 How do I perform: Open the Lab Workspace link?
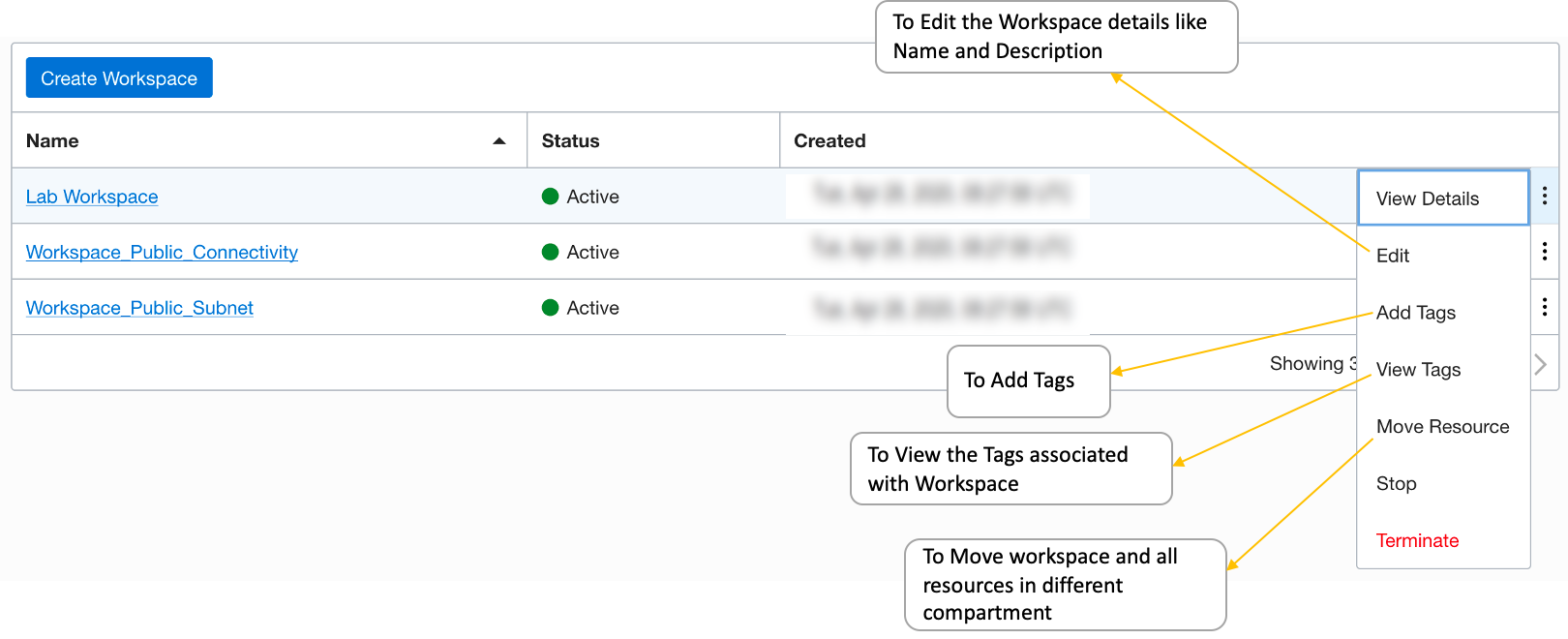pyautogui.click(x=92, y=197)
